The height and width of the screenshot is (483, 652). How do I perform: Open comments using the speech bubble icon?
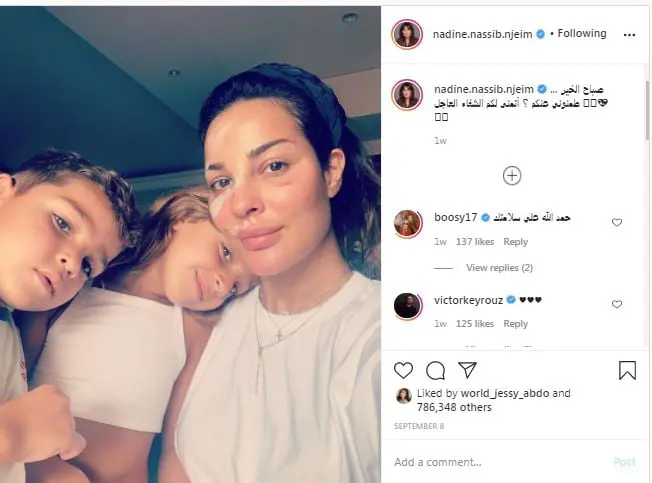435,370
